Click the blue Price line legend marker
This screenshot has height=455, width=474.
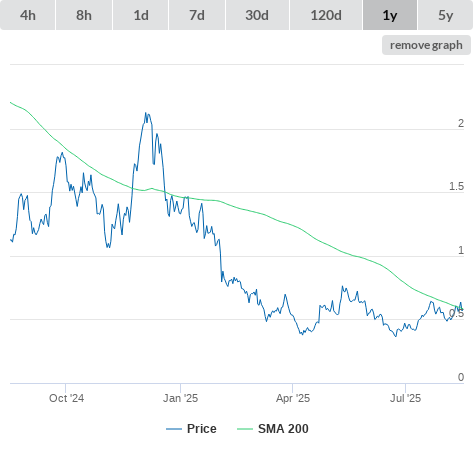click(174, 429)
